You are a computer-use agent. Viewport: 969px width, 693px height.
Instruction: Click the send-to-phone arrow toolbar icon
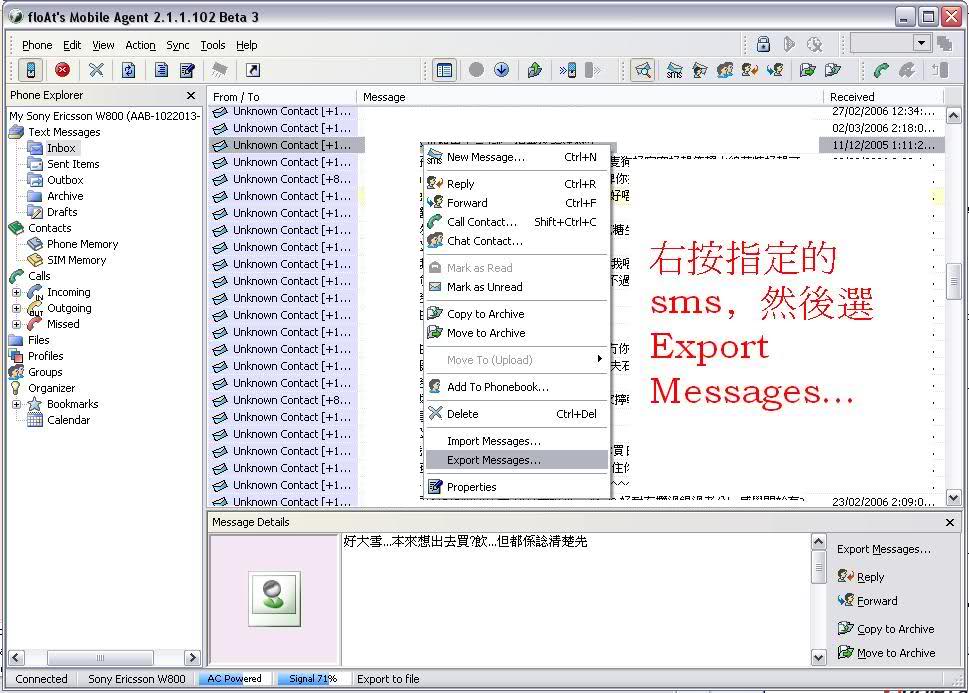pyautogui.click(x=567, y=70)
